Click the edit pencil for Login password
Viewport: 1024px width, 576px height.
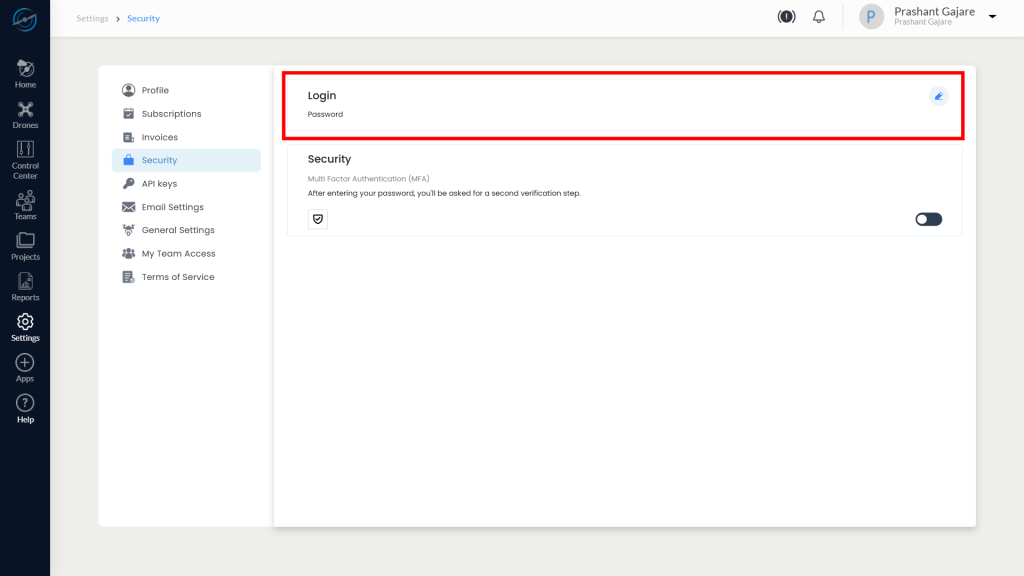(938, 96)
